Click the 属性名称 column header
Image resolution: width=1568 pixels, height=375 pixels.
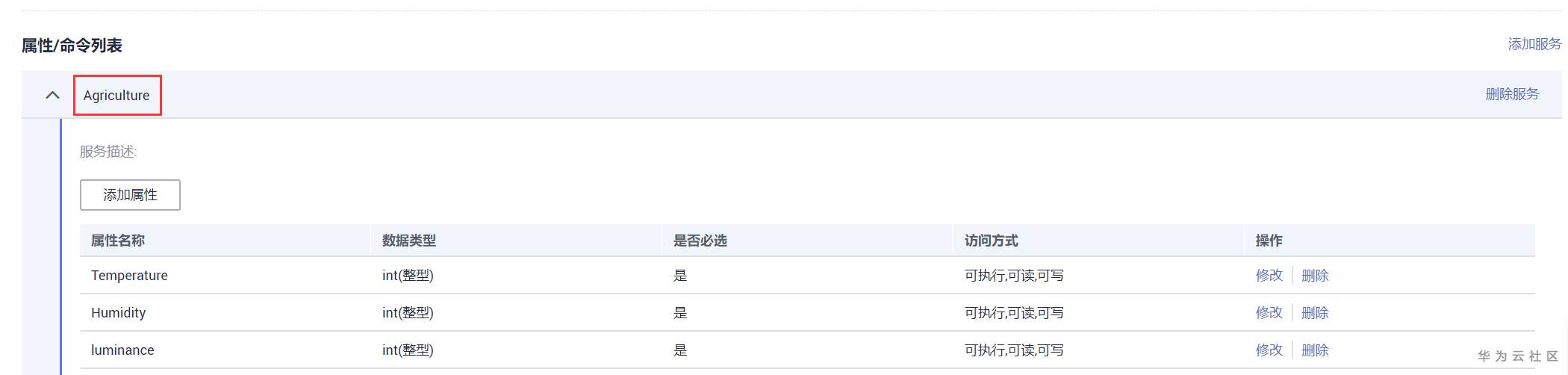click(x=118, y=241)
